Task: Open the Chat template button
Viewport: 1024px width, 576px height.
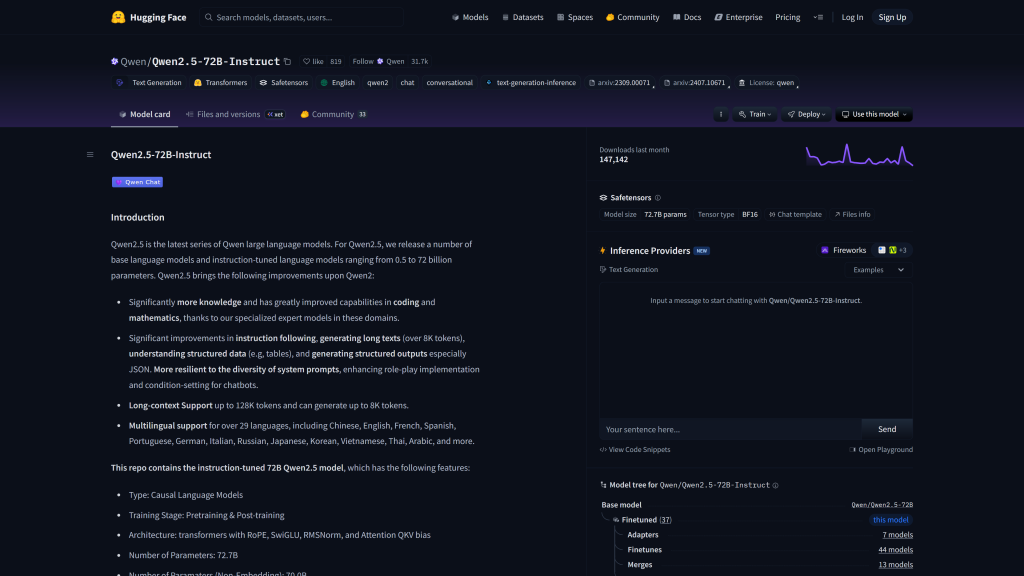Action: [x=795, y=214]
